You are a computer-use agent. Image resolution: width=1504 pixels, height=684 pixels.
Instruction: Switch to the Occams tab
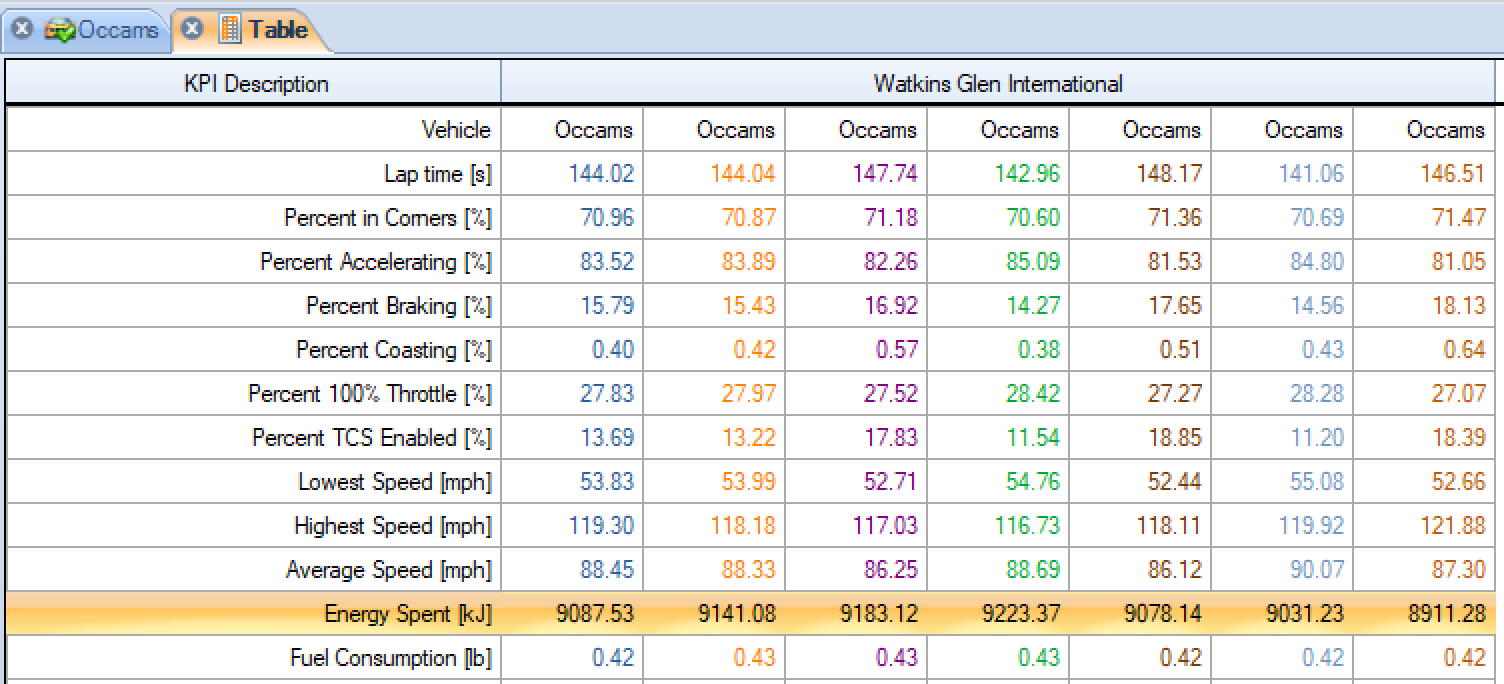118,30
